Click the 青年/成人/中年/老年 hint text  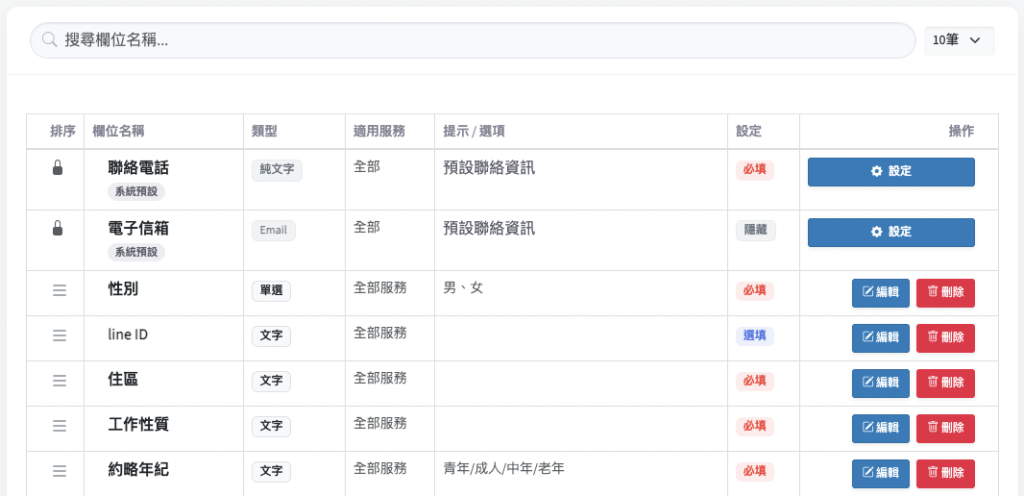(504, 468)
